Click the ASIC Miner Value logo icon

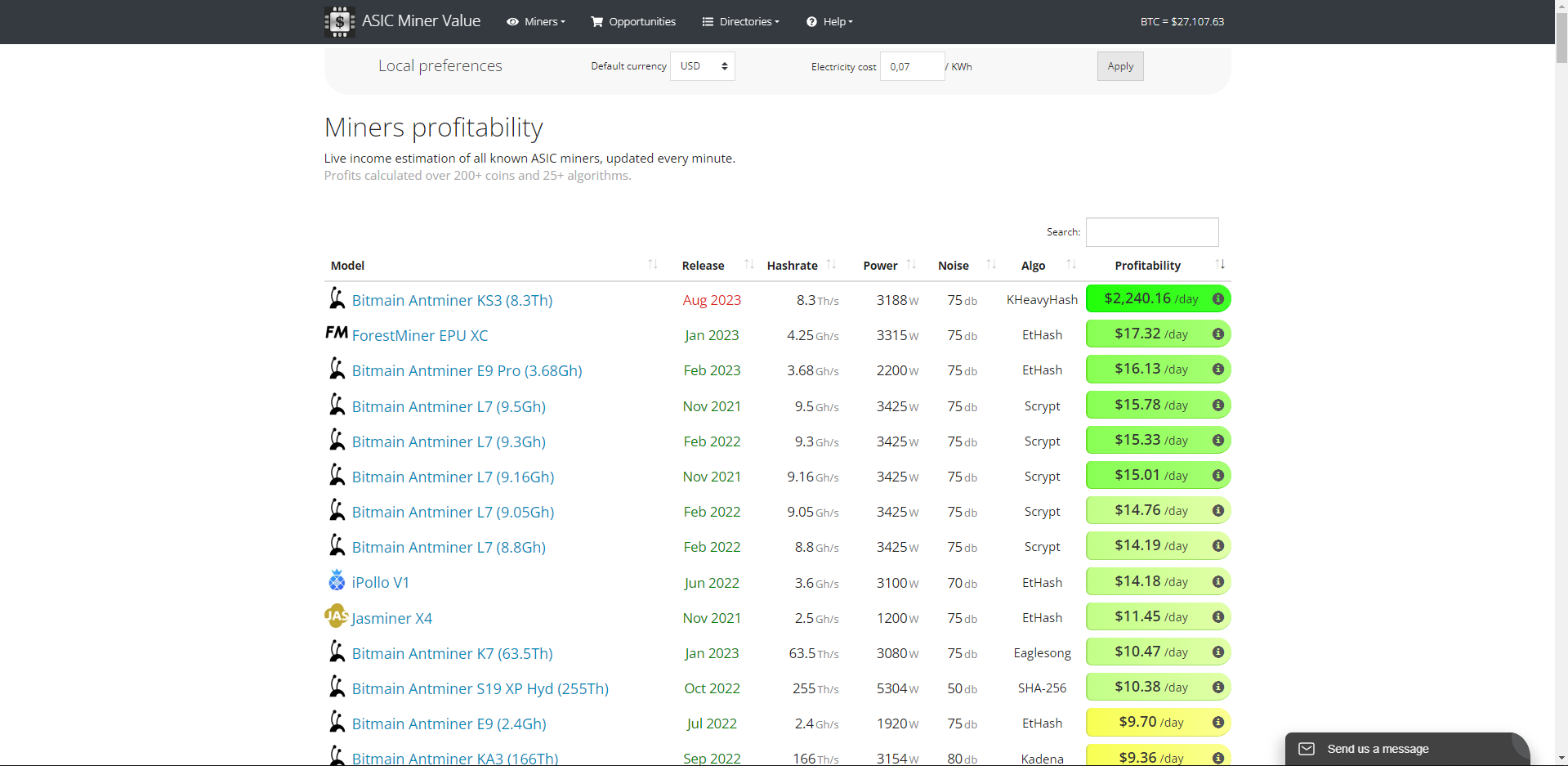[339, 22]
